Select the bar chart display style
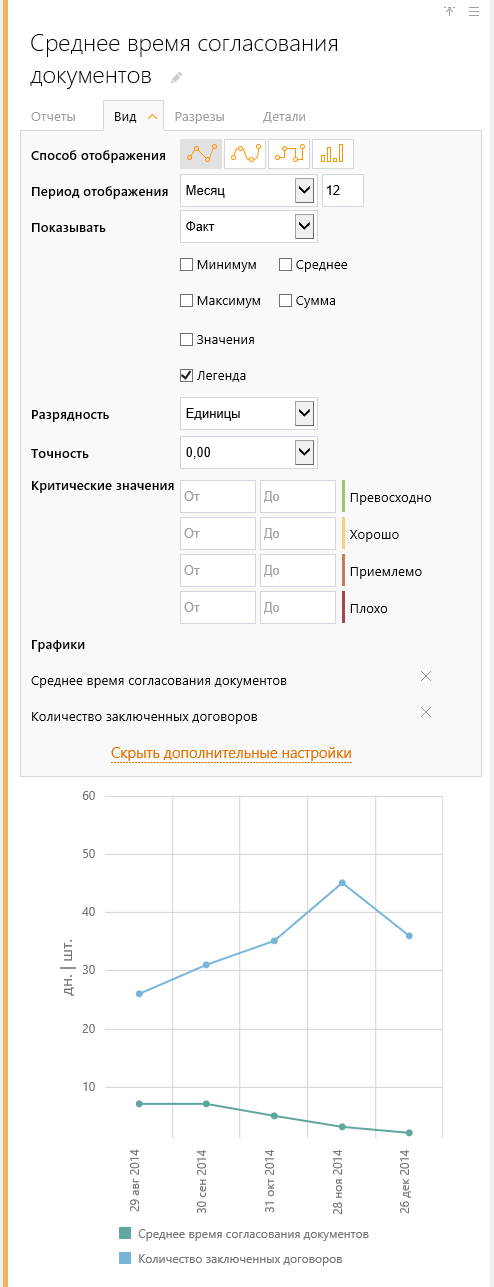Viewport: 494px width, 1287px height. (333, 153)
